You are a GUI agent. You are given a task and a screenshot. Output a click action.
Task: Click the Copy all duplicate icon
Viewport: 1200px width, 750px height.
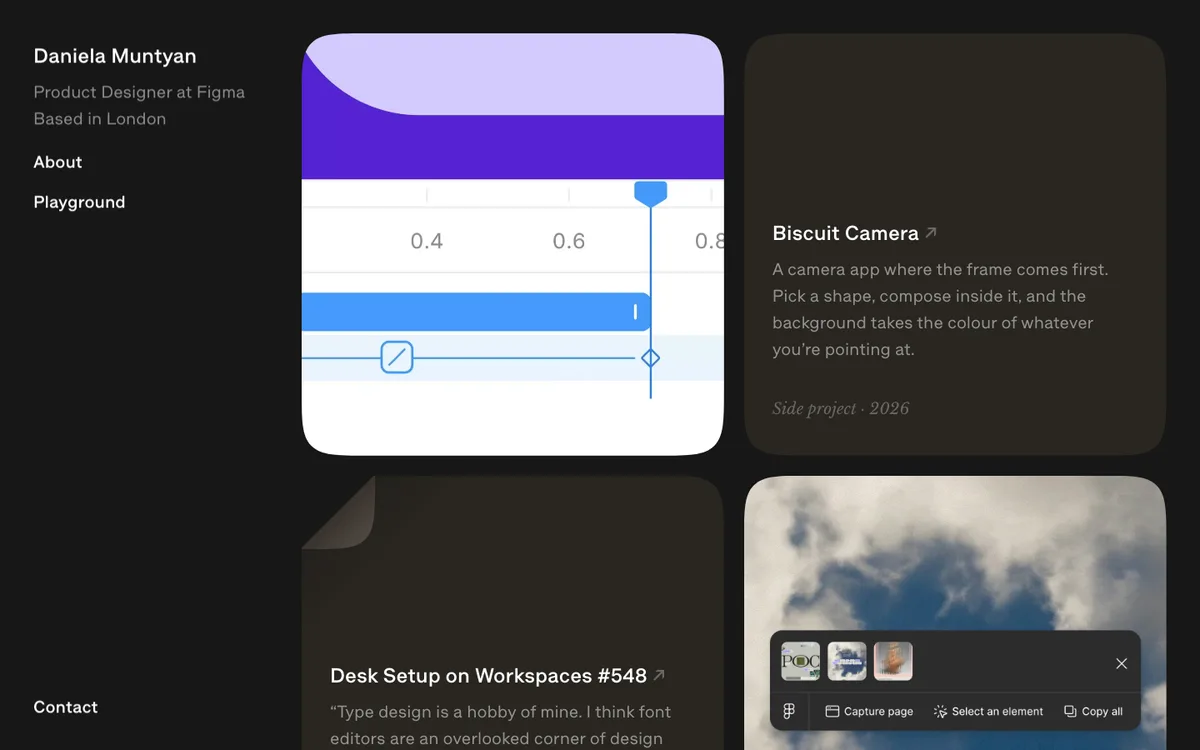pos(1070,711)
